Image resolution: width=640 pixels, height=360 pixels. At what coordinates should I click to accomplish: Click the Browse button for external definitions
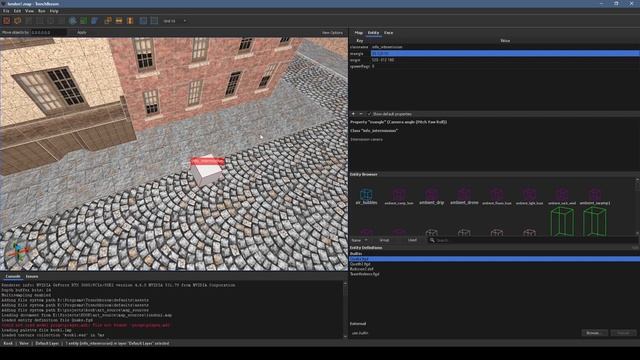click(594, 333)
